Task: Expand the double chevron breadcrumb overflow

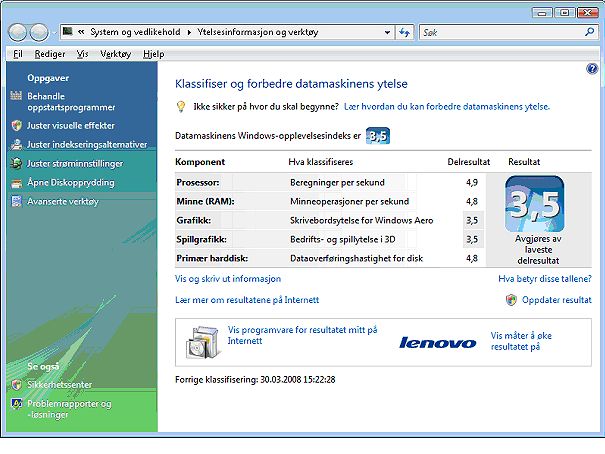Action: point(81,32)
